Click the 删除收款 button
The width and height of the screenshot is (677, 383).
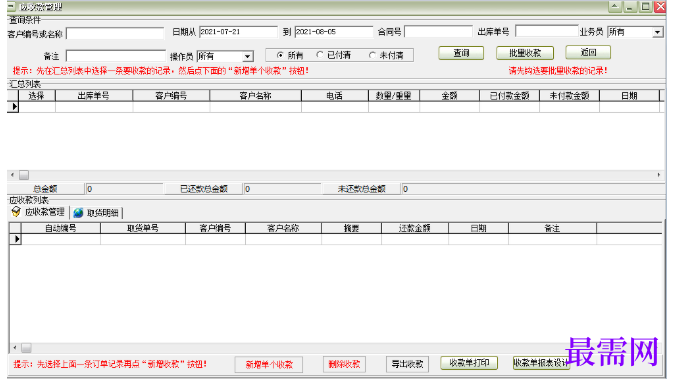[344, 364]
